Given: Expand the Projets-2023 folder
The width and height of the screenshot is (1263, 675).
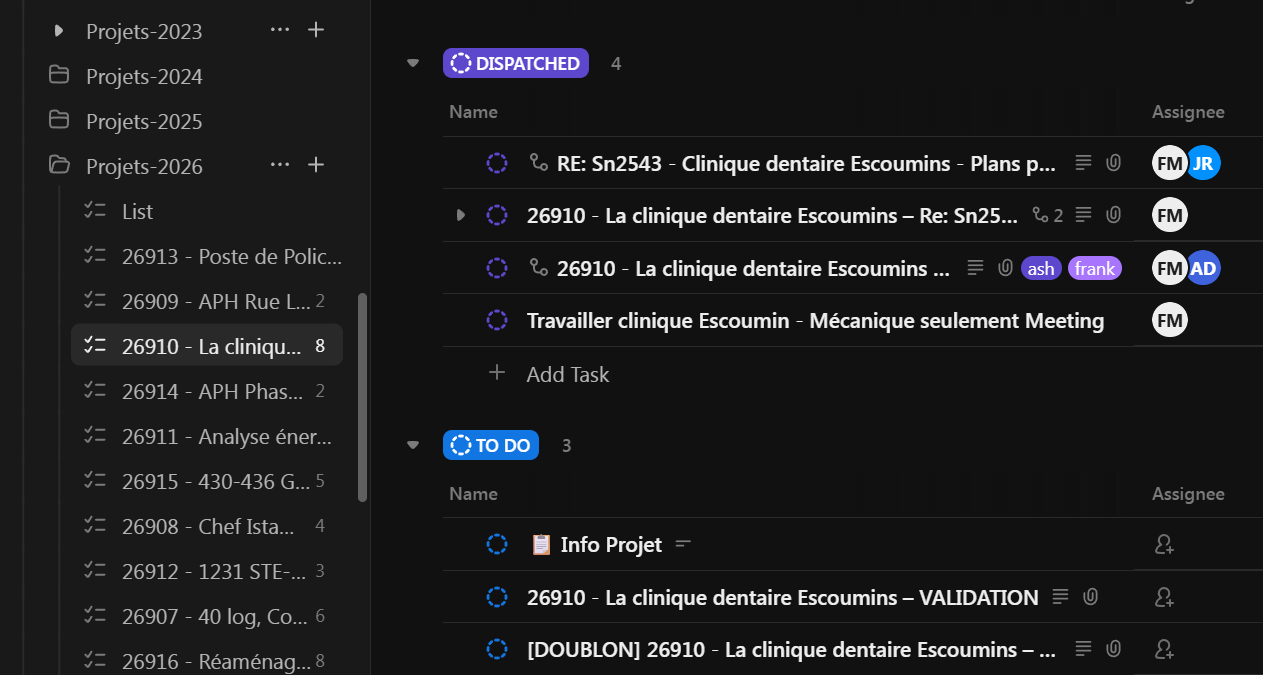Looking at the screenshot, I should (x=59, y=31).
